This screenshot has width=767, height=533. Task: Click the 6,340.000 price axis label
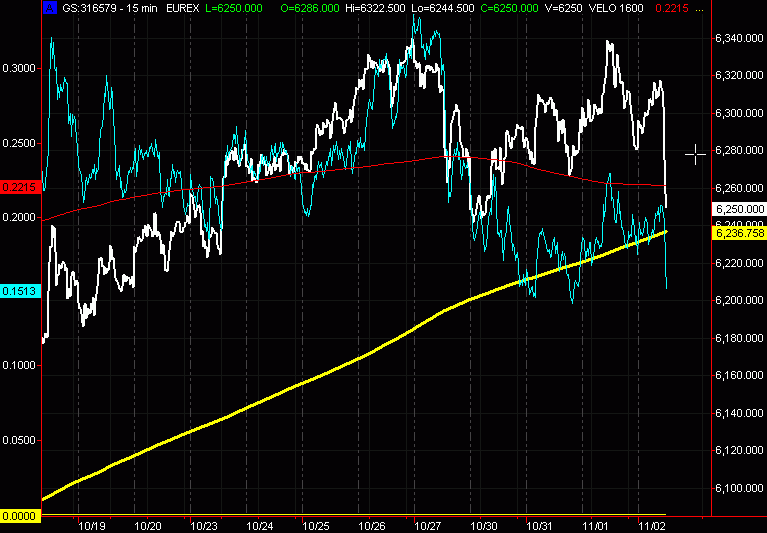(739, 38)
